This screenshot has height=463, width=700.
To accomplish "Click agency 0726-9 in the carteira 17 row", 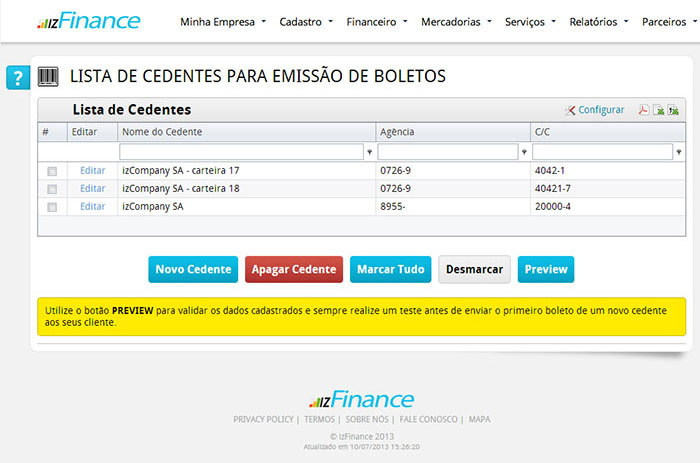I will pos(395,171).
